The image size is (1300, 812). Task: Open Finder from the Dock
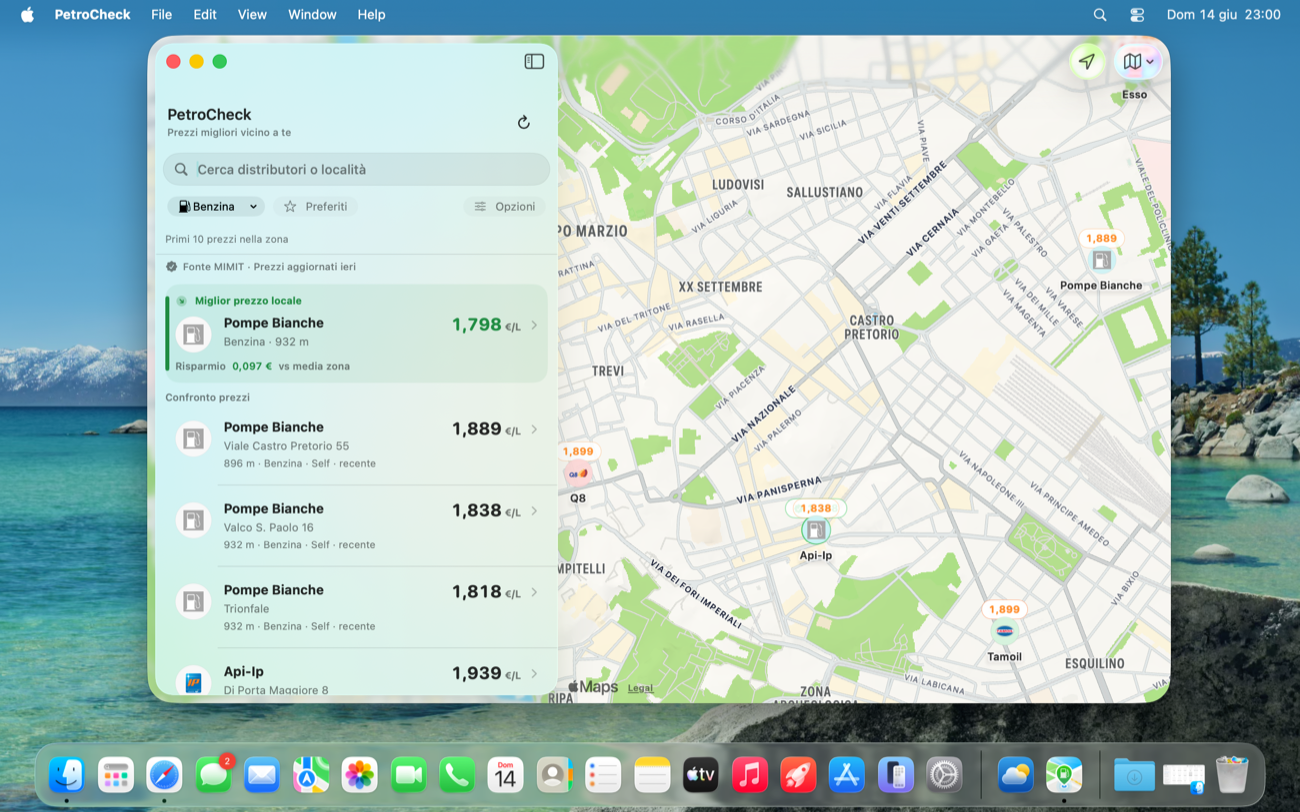tap(67, 775)
